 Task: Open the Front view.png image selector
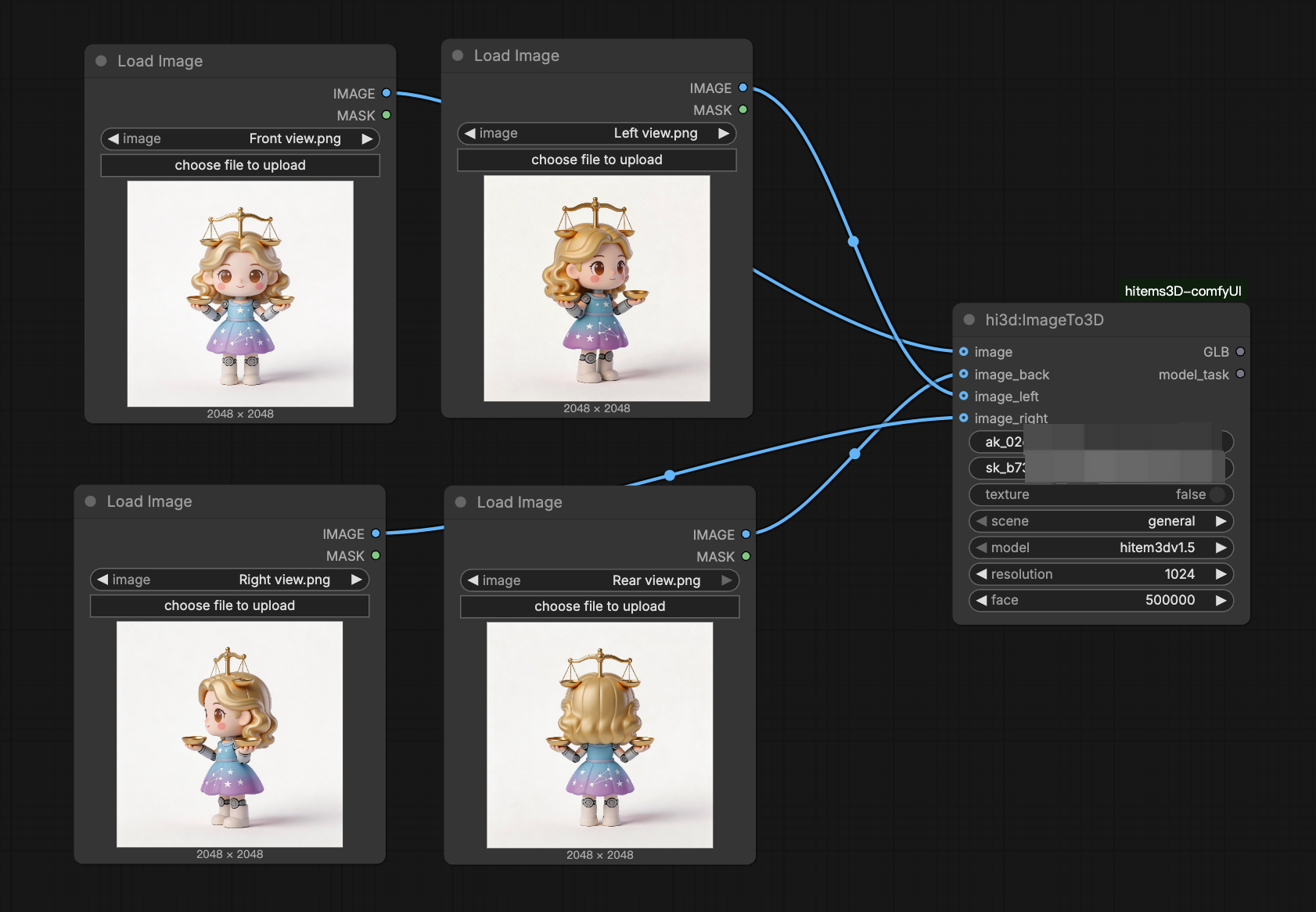[240, 139]
